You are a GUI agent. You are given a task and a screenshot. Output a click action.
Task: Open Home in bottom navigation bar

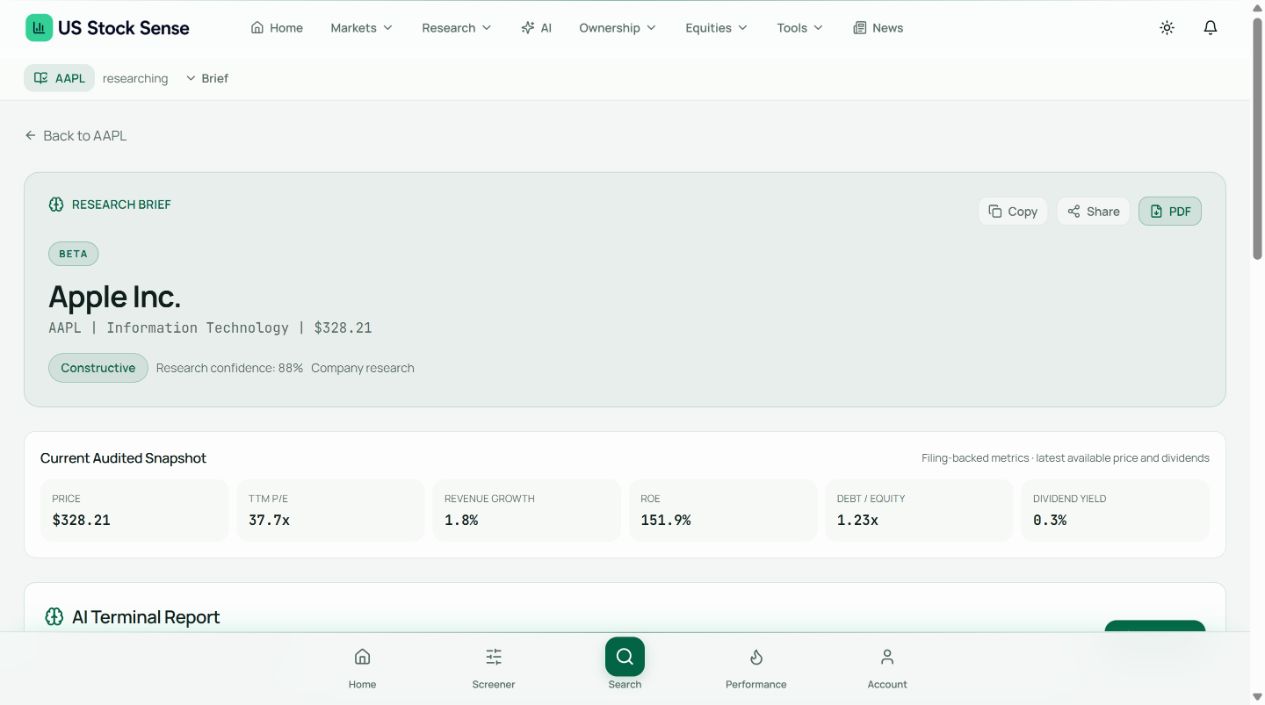(x=362, y=668)
